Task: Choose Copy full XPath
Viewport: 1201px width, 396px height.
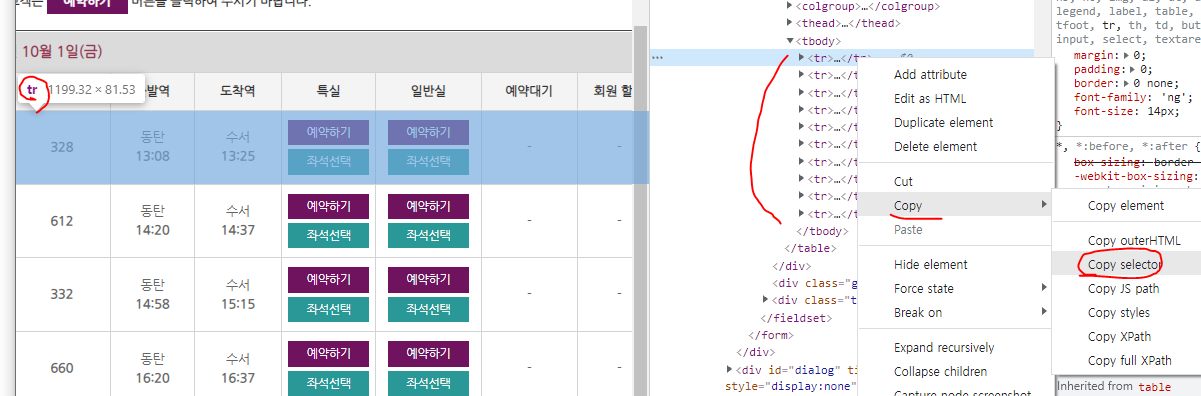Action: 1126,361
